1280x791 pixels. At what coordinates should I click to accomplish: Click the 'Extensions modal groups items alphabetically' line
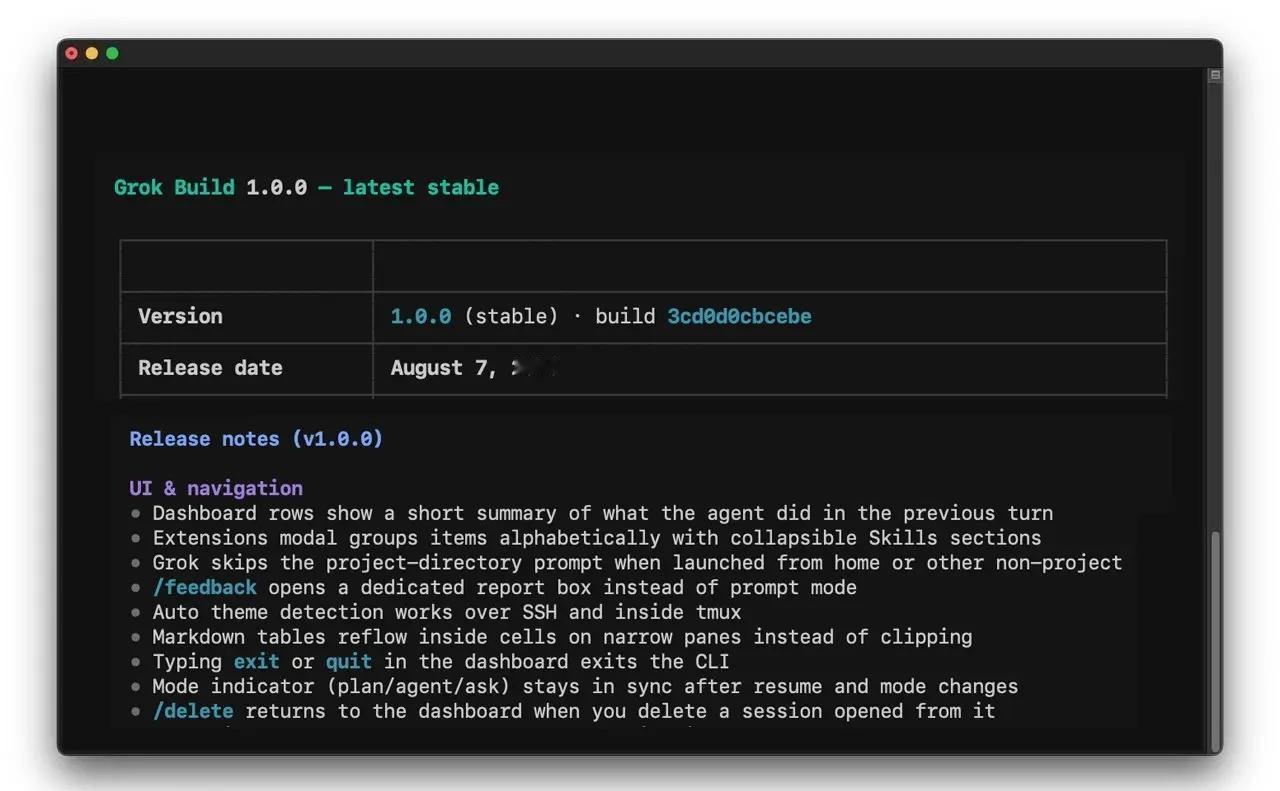(597, 538)
